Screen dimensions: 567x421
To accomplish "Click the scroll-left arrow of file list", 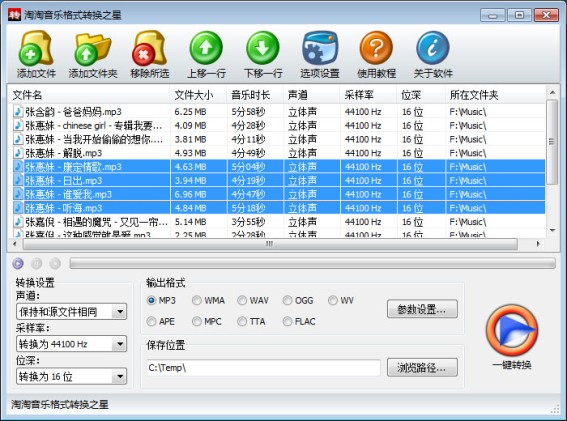I will [15, 244].
